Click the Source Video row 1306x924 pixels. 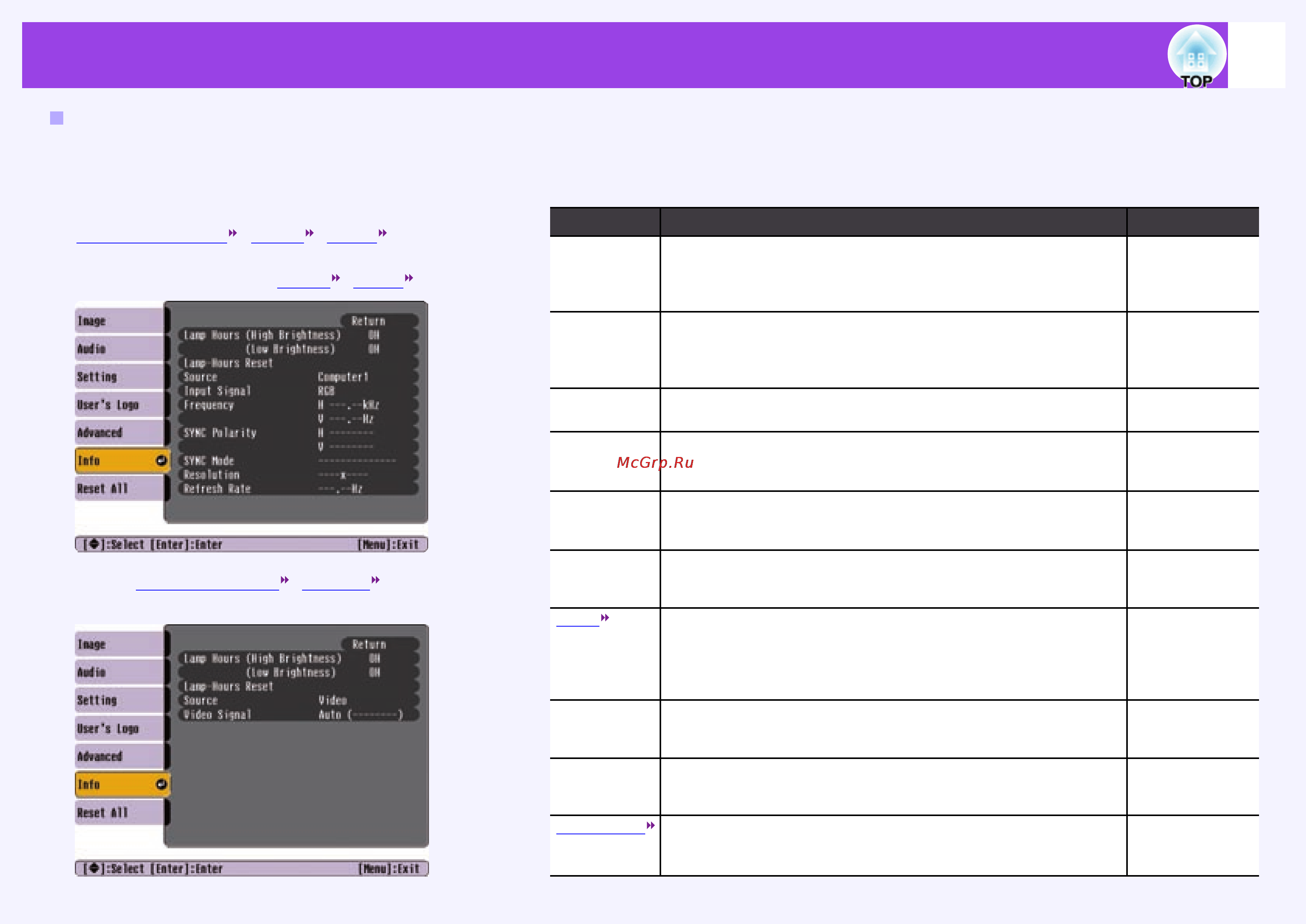click(299, 700)
